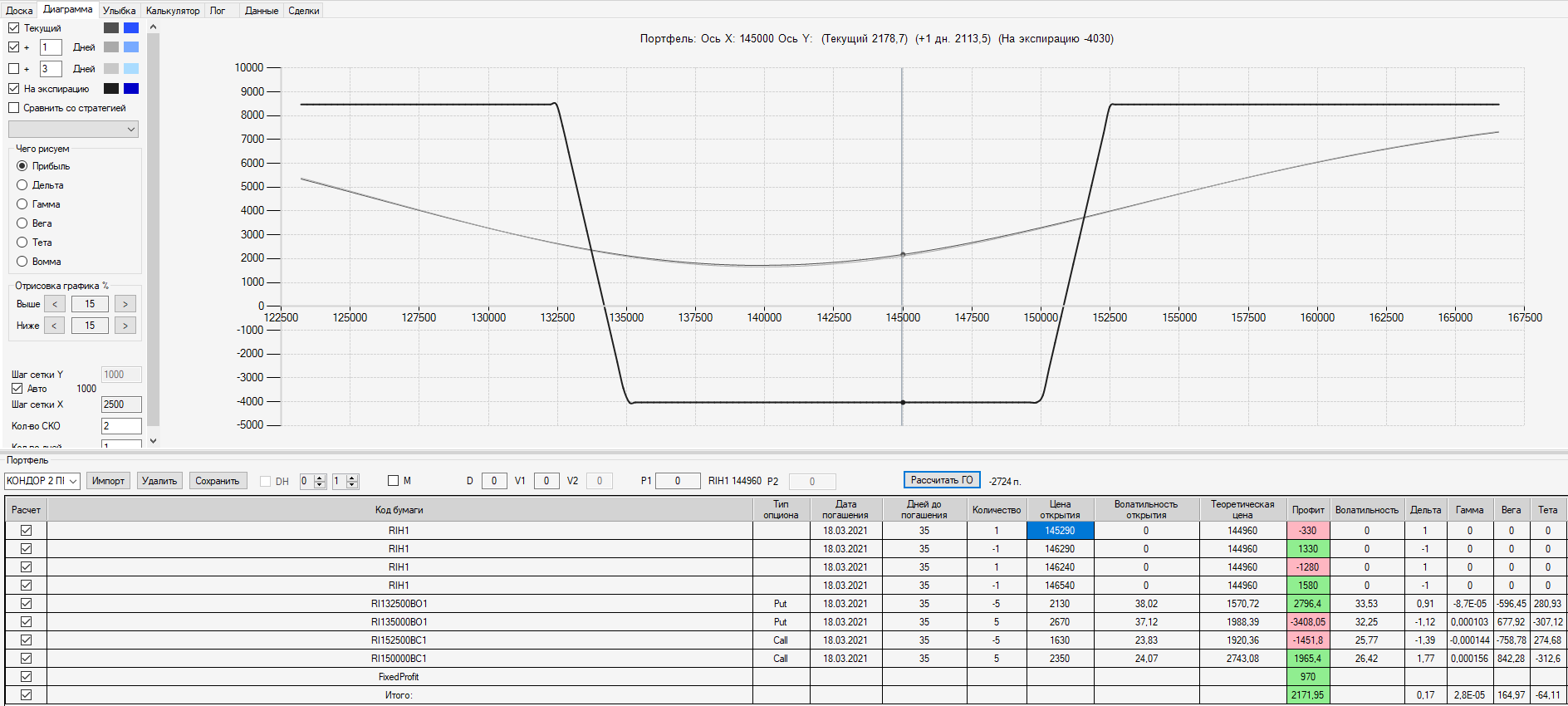Image resolution: width=1568 pixels, height=706 pixels.
Task: Check the M checkbox in portfolio toolbar
Action: (394, 481)
